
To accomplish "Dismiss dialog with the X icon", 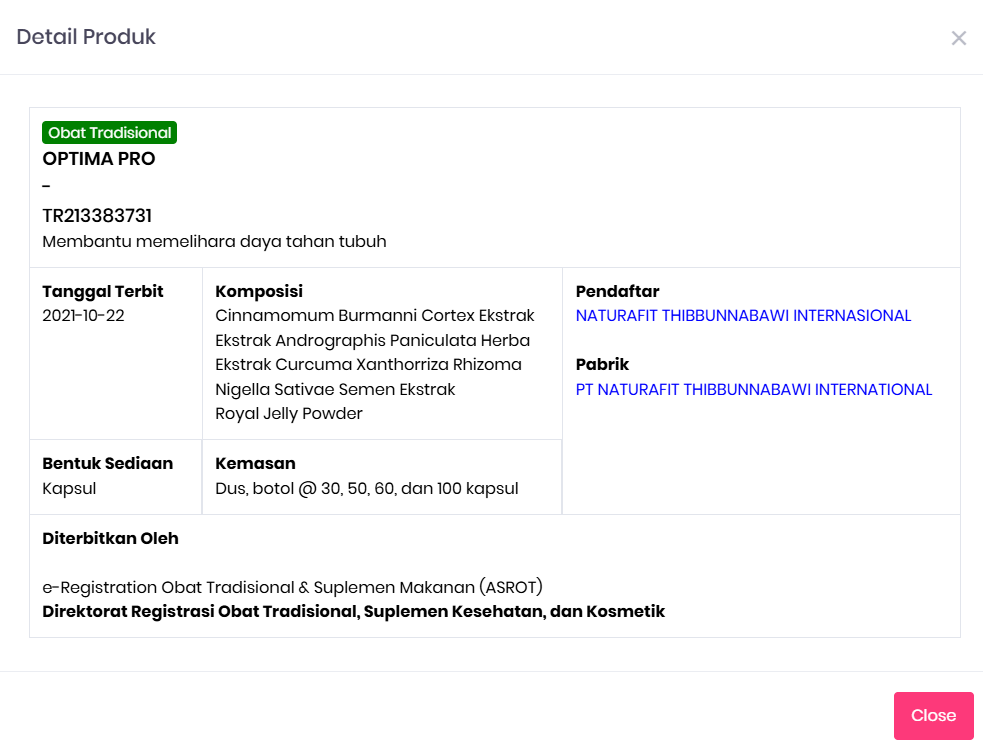I will 958,38.
